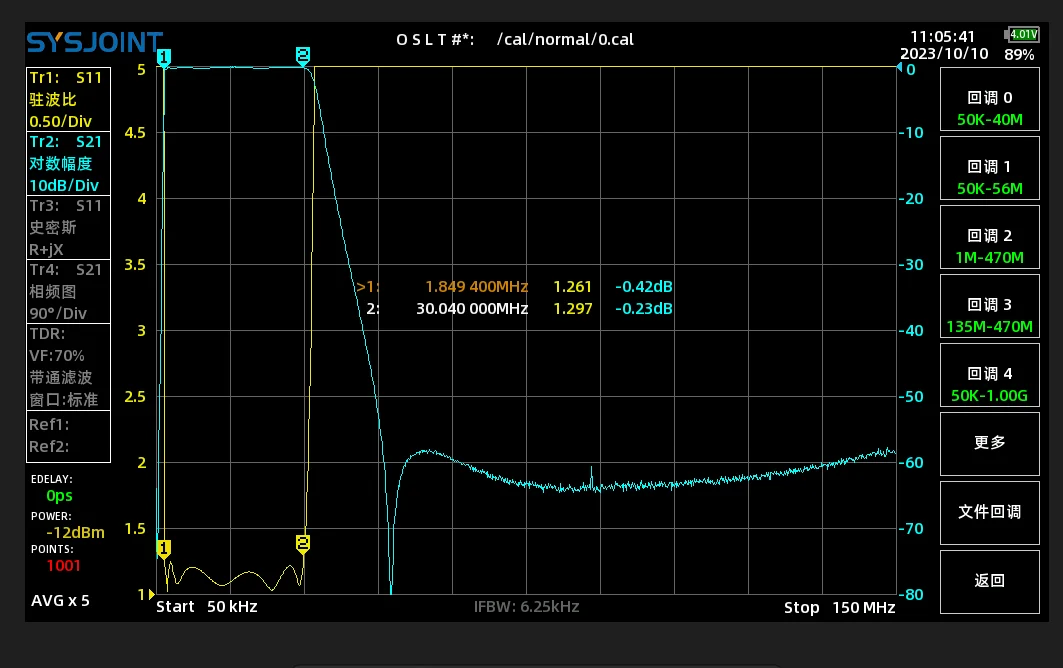Select the Tr1 S11 SWR trace panel
The height and width of the screenshot is (668, 1063).
(x=68, y=99)
